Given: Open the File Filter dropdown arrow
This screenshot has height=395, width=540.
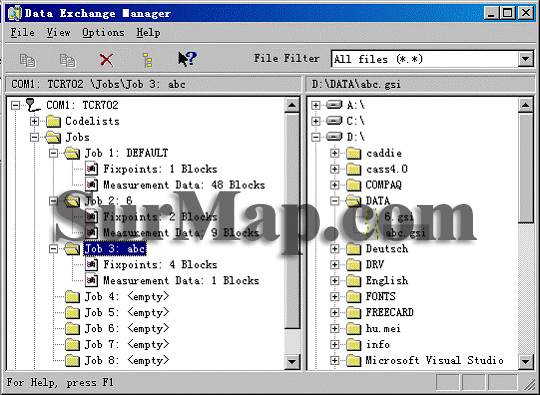Looking at the screenshot, I should 526,59.
